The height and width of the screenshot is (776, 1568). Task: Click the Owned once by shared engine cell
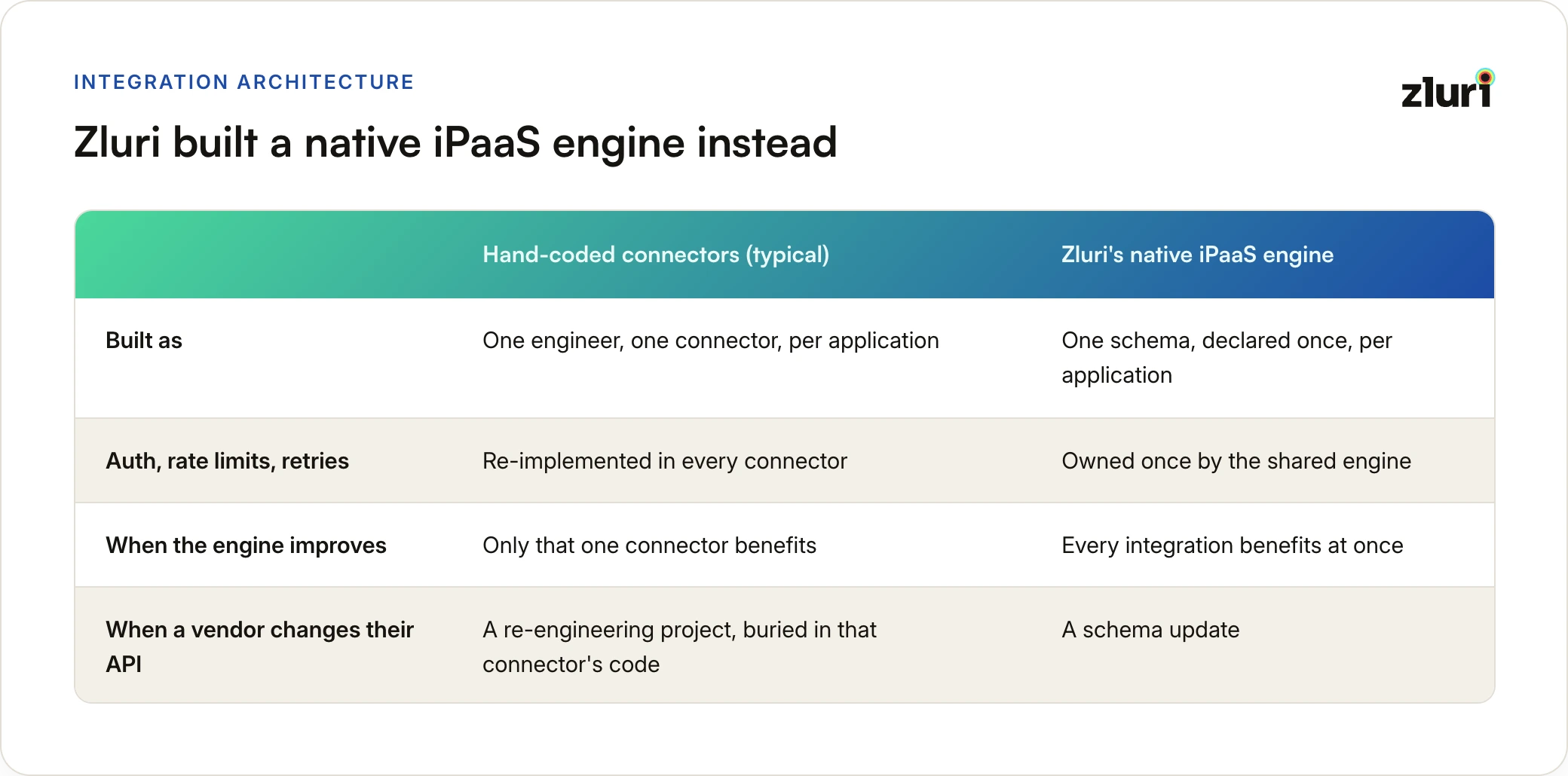coord(1236,461)
